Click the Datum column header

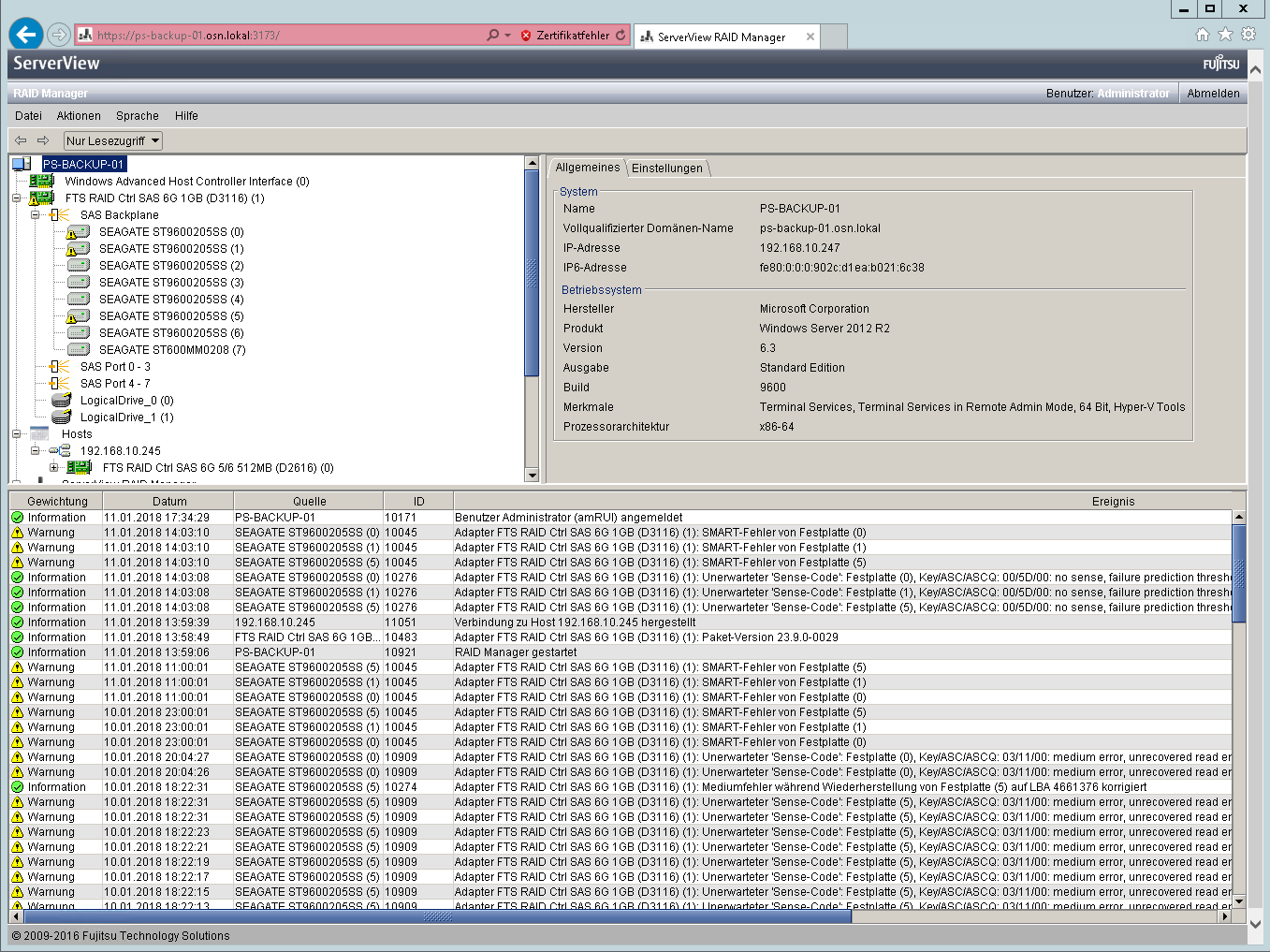coord(169,502)
